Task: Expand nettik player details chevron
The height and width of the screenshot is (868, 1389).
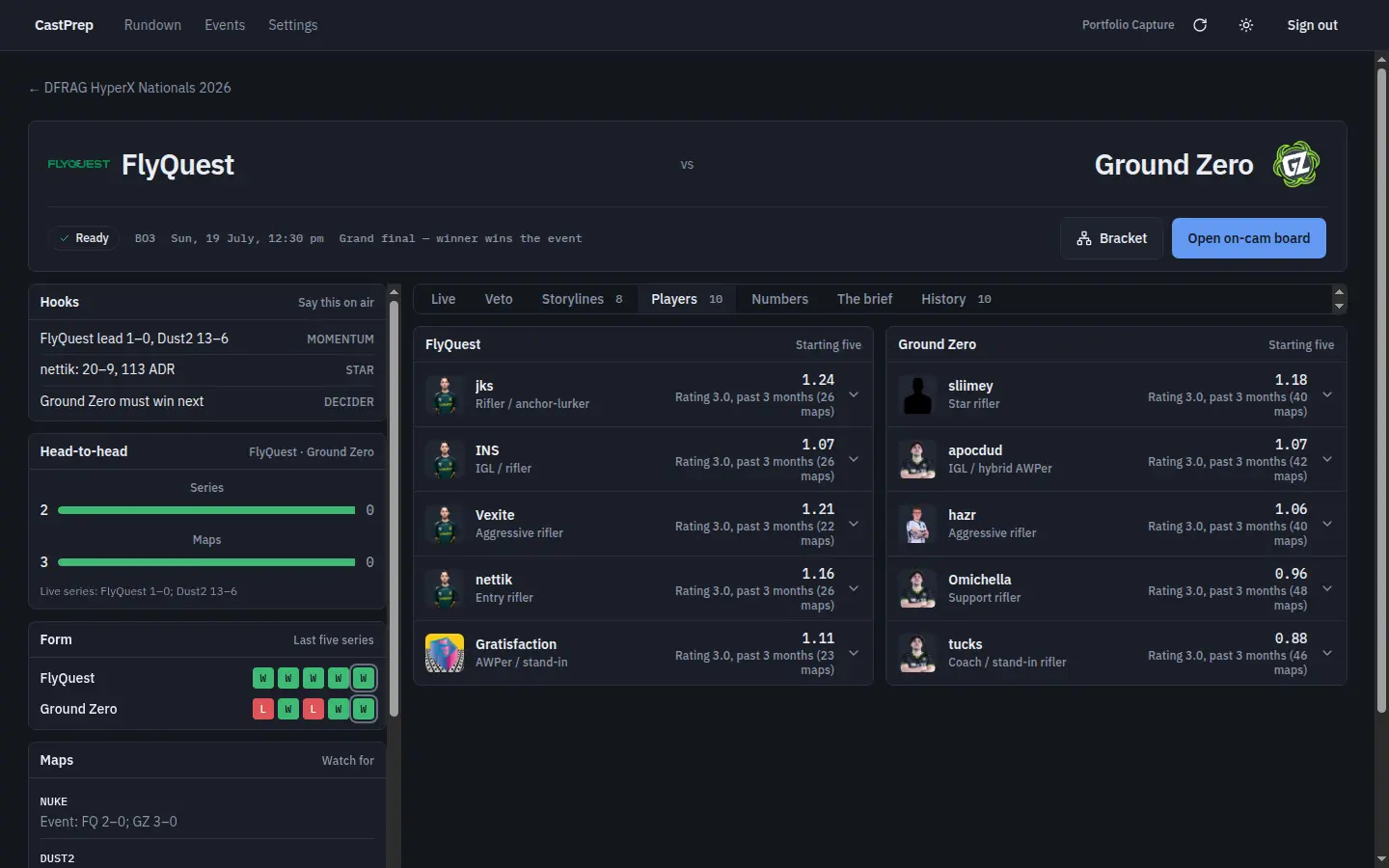Action: [854, 588]
